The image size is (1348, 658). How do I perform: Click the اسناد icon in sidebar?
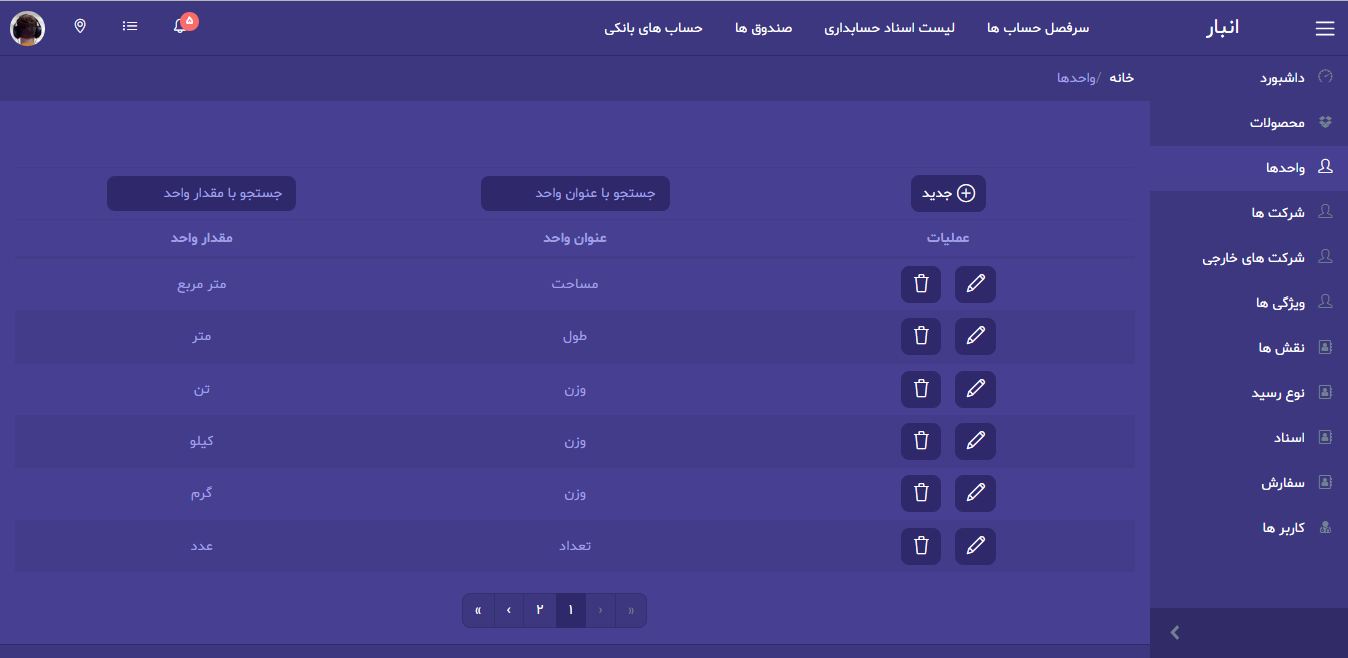[x=1326, y=437]
